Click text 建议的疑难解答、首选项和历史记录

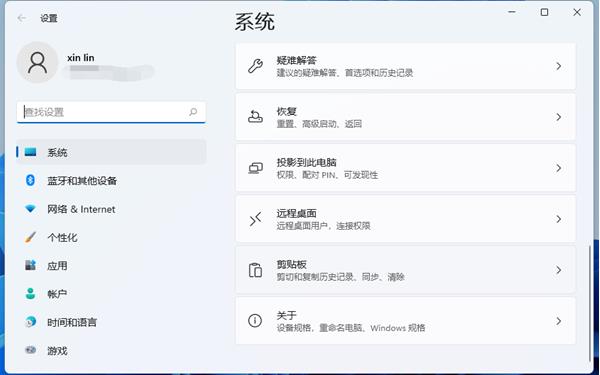point(345,73)
